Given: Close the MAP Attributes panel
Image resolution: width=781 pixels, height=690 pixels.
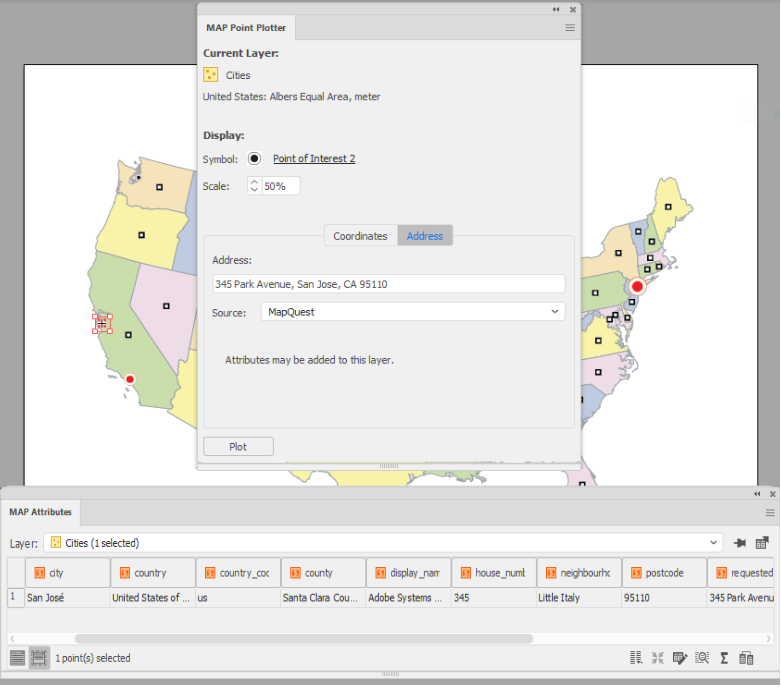Looking at the screenshot, I should point(773,494).
